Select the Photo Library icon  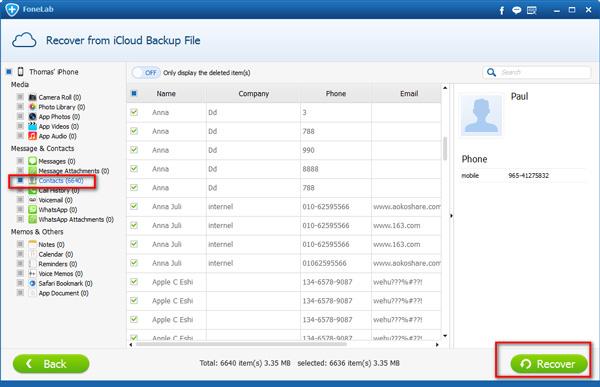pyautogui.click(x=33, y=107)
